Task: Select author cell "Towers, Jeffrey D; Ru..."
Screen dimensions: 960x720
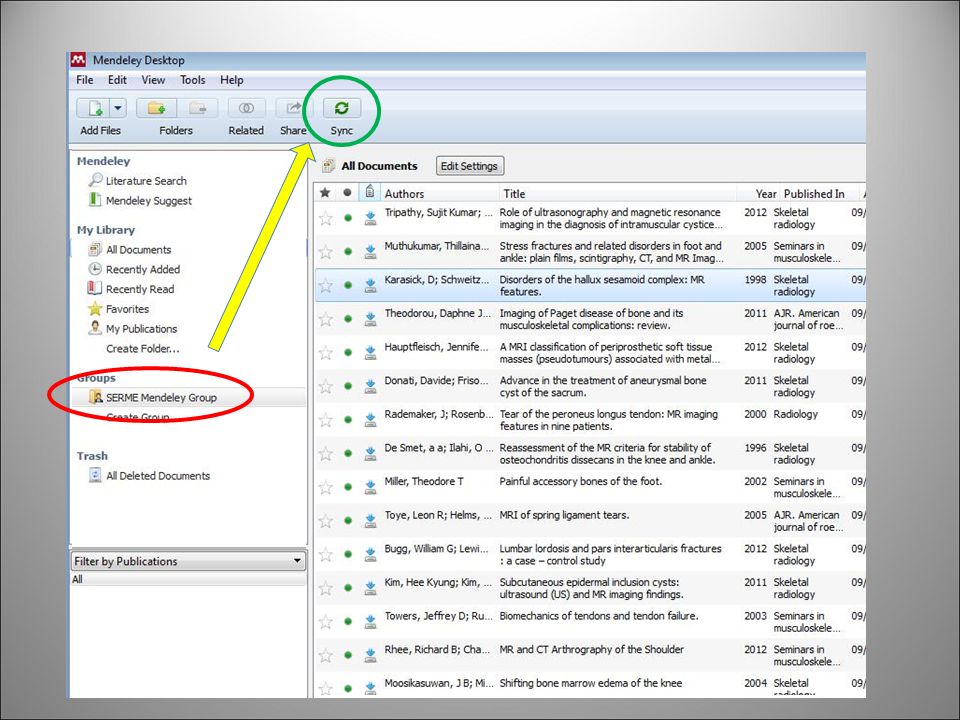Action: (438, 616)
